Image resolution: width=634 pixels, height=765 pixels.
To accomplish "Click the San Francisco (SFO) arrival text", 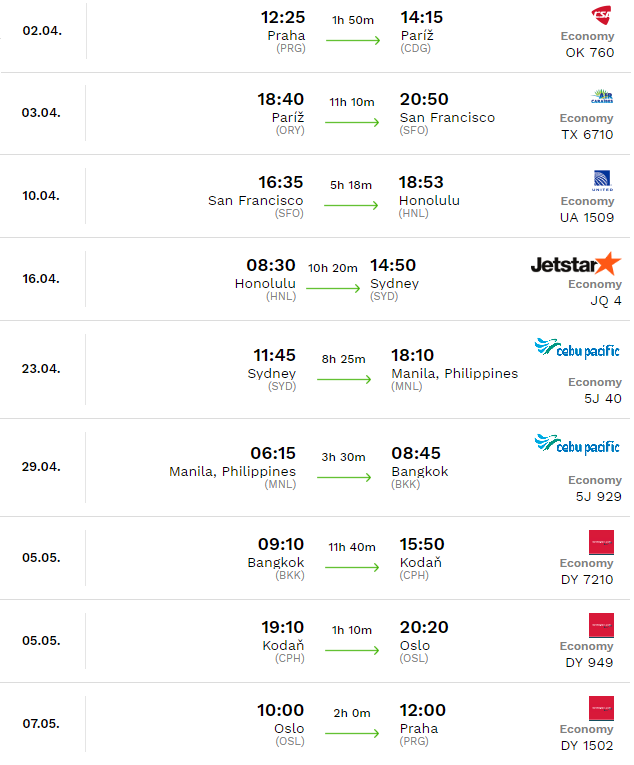I will coord(447,123).
